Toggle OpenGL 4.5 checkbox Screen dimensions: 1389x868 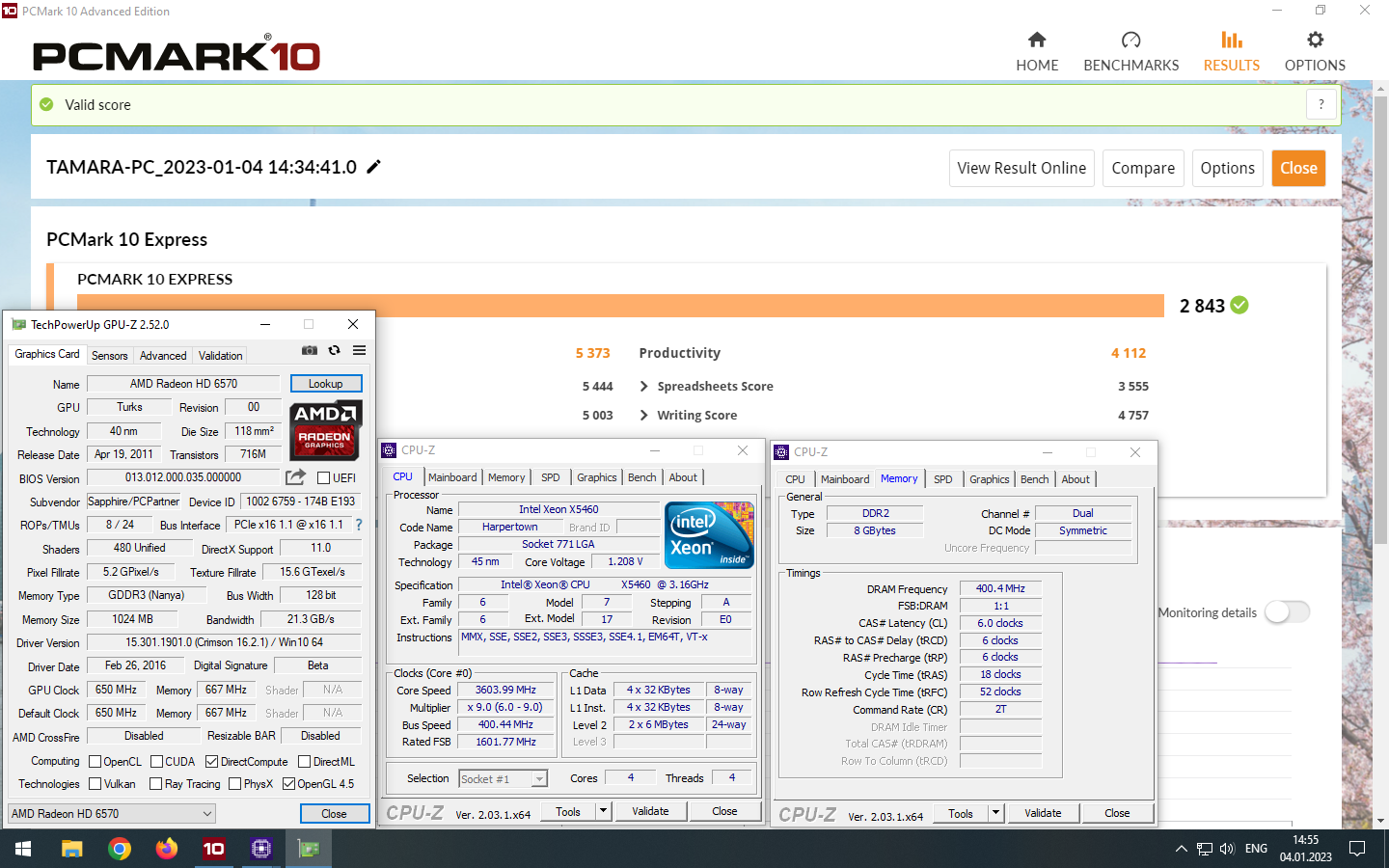(x=288, y=783)
